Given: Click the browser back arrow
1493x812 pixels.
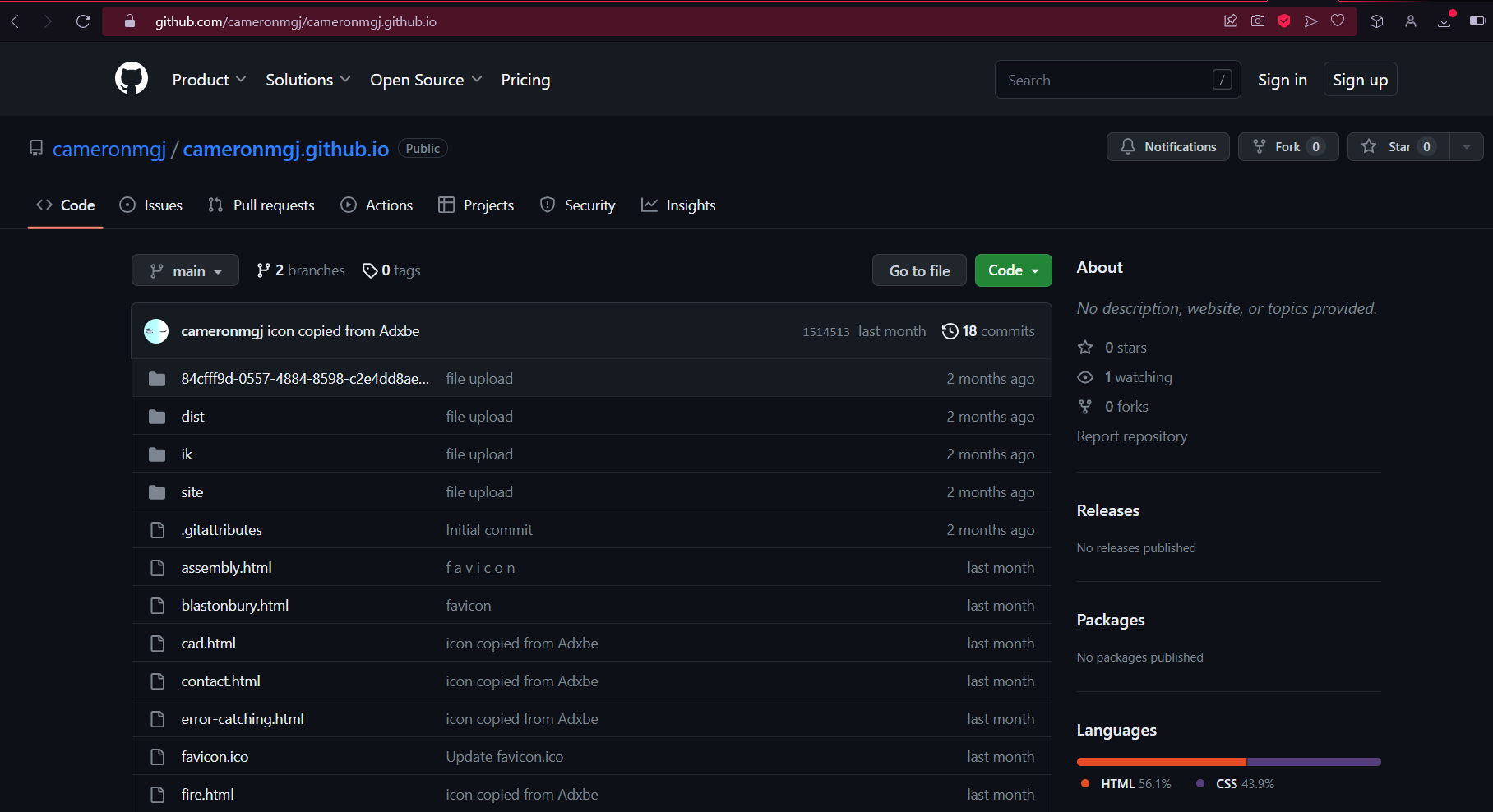Looking at the screenshot, I should pyautogui.click(x=15, y=21).
